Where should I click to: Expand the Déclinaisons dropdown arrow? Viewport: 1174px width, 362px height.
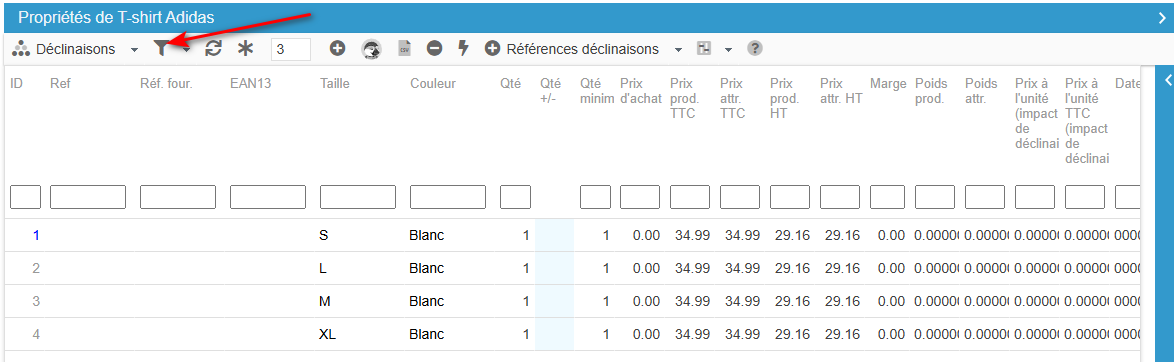pos(134,50)
